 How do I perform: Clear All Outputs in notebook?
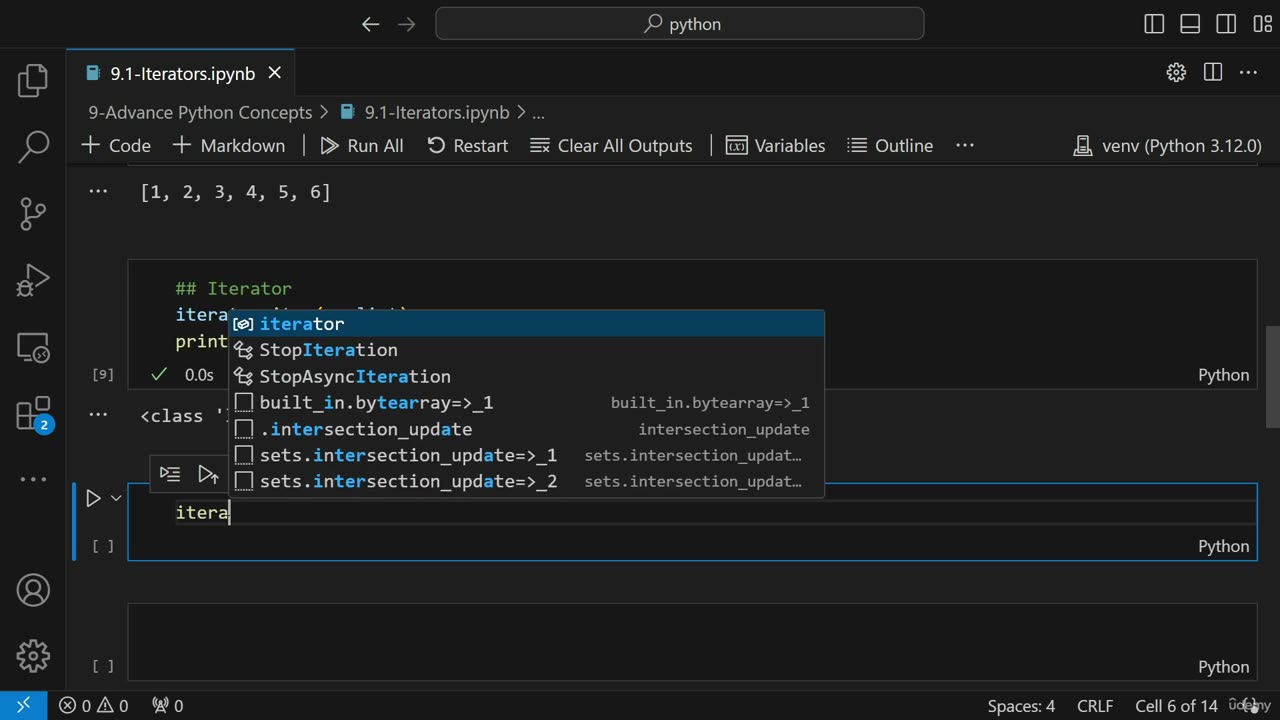[611, 145]
